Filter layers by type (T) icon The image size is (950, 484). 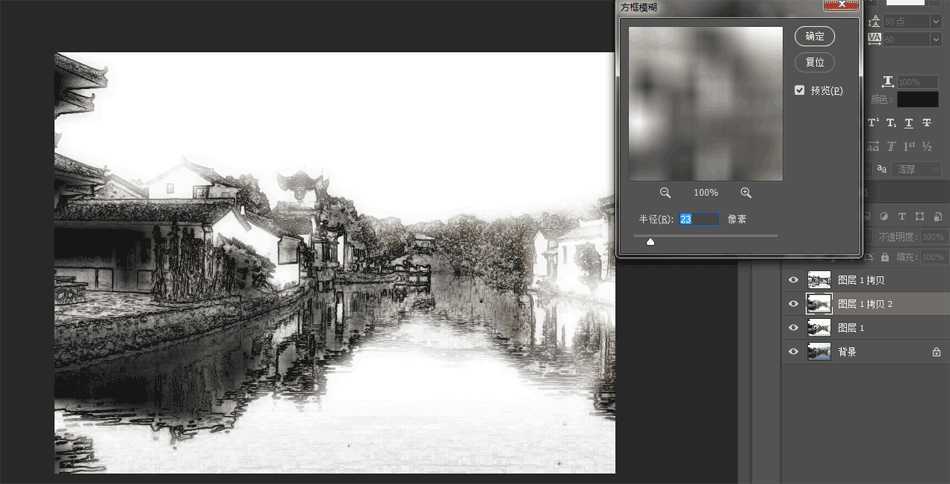[x=901, y=216]
